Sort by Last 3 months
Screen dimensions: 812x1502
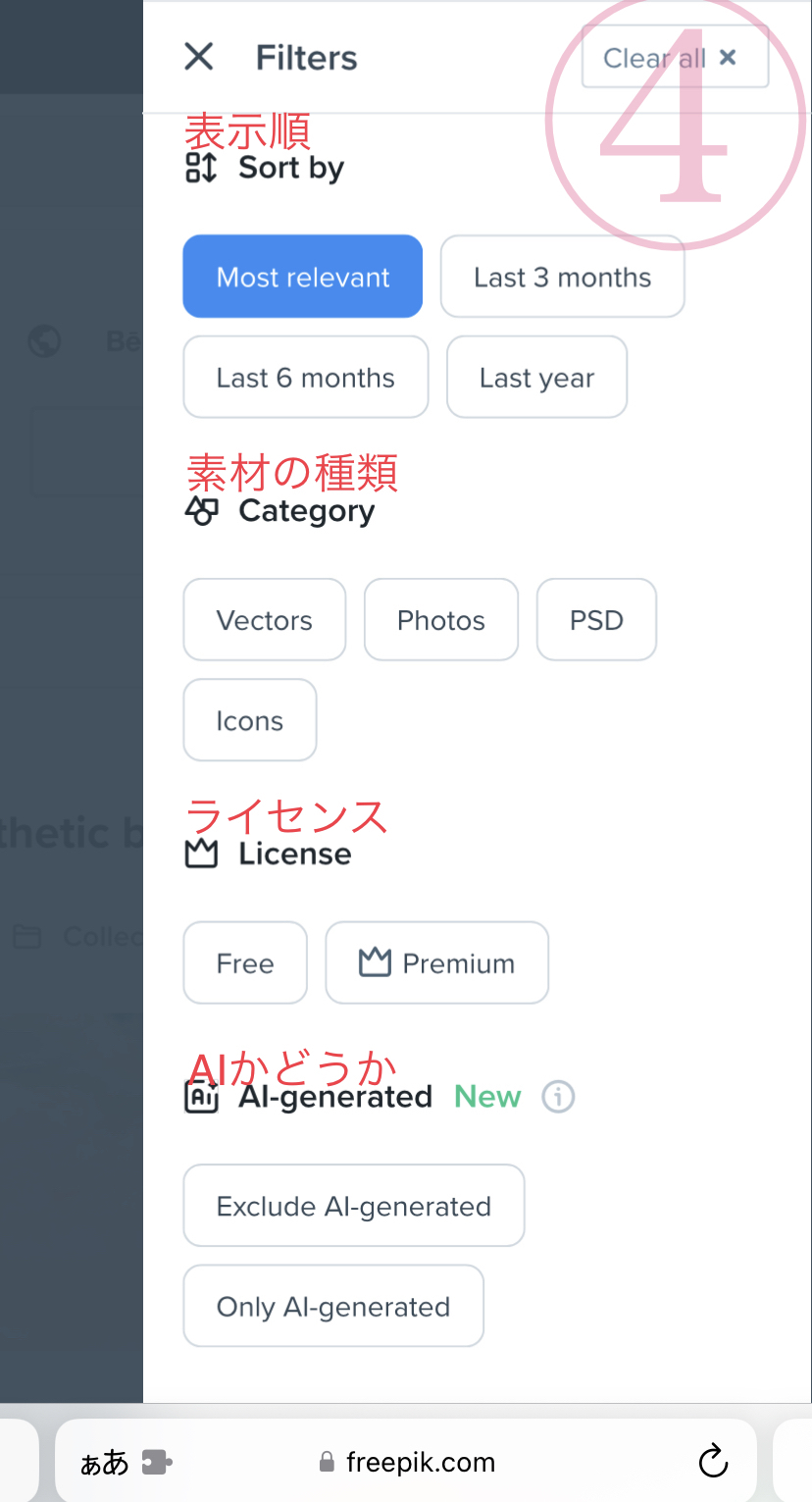coord(562,277)
